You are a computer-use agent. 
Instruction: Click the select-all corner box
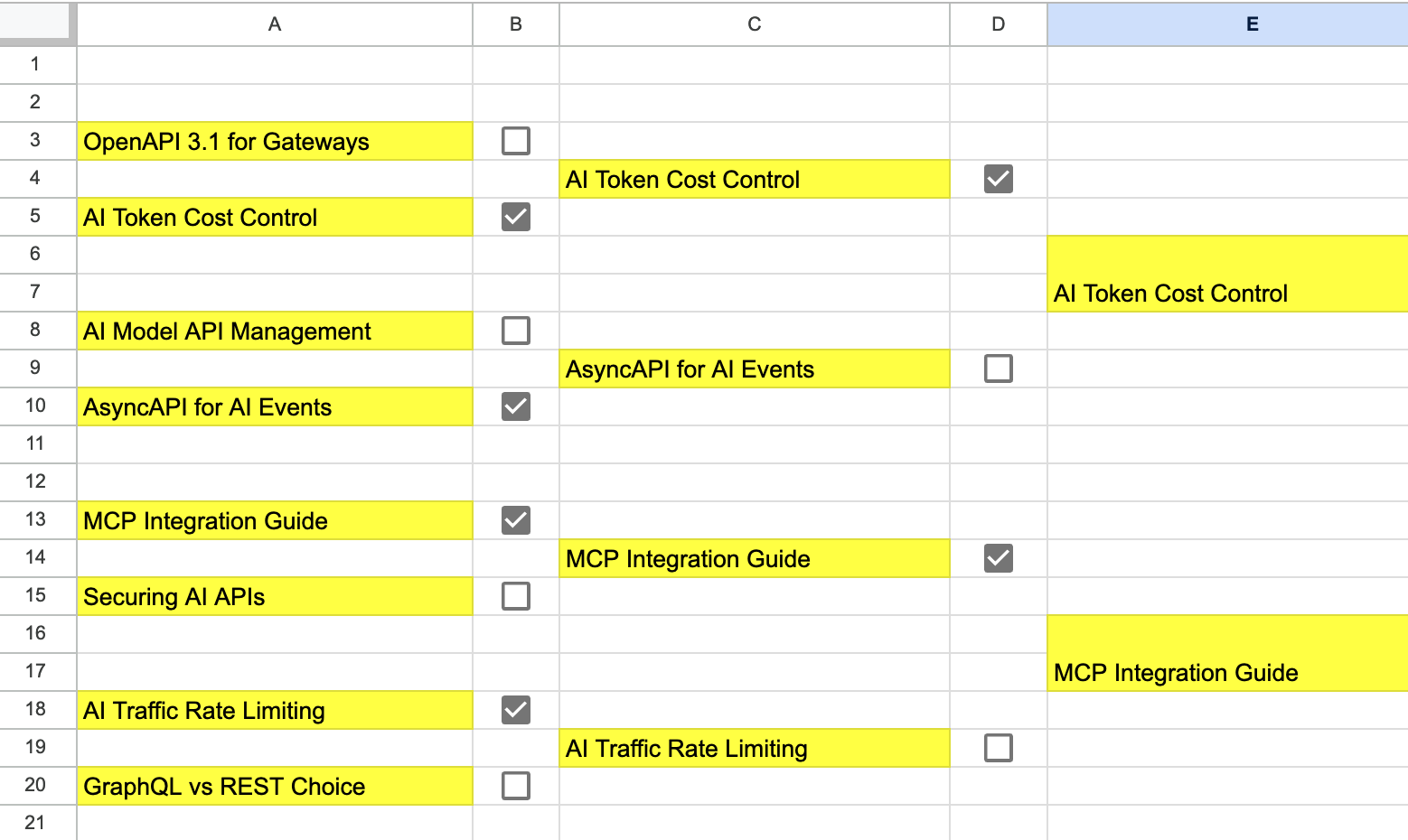(36, 23)
